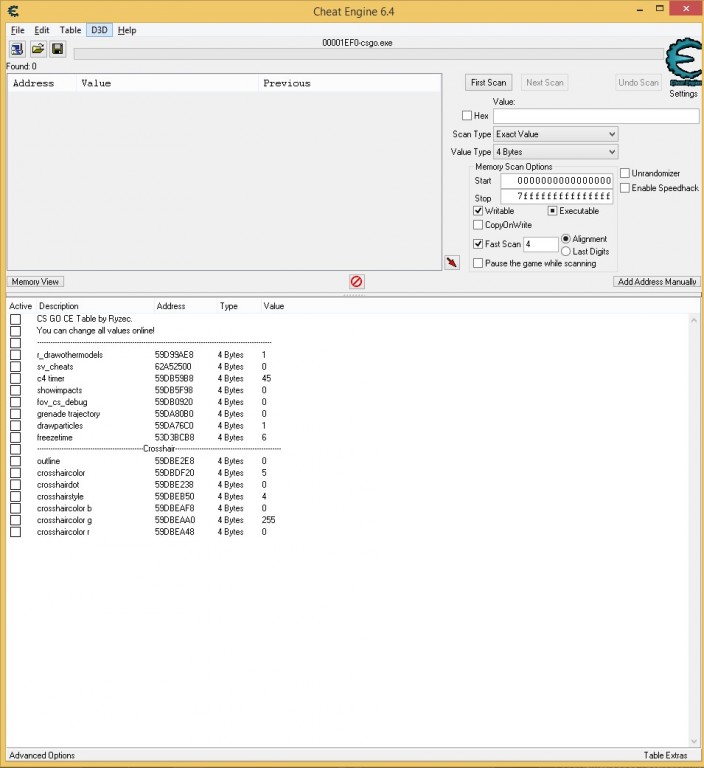
Task: Click the Type column header in table
Action: click(x=239, y=306)
